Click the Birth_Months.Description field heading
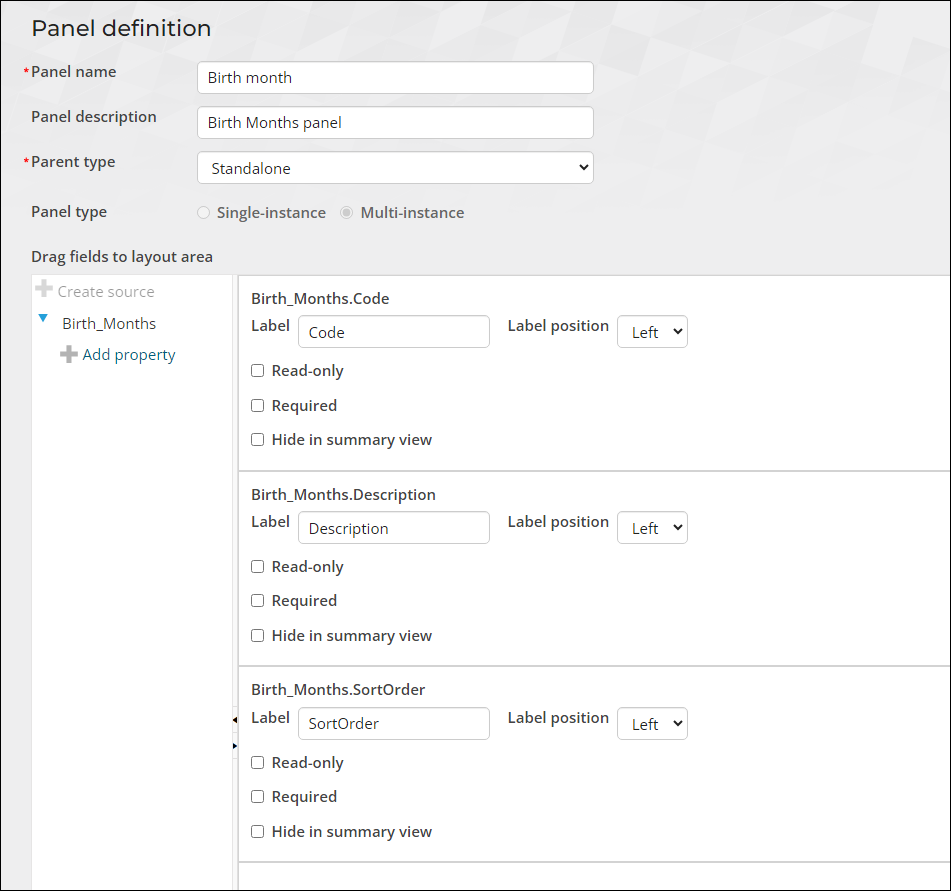 click(343, 495)
